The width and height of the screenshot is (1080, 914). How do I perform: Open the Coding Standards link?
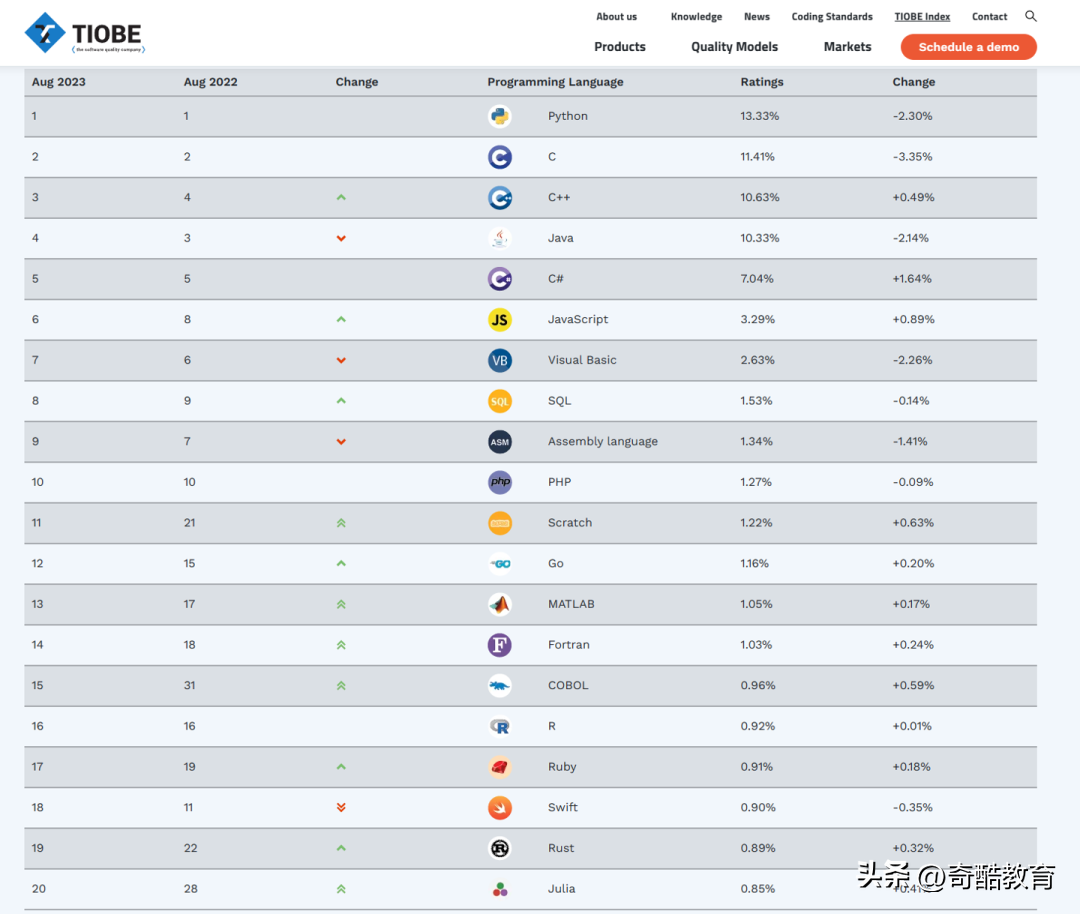point(832,17)
